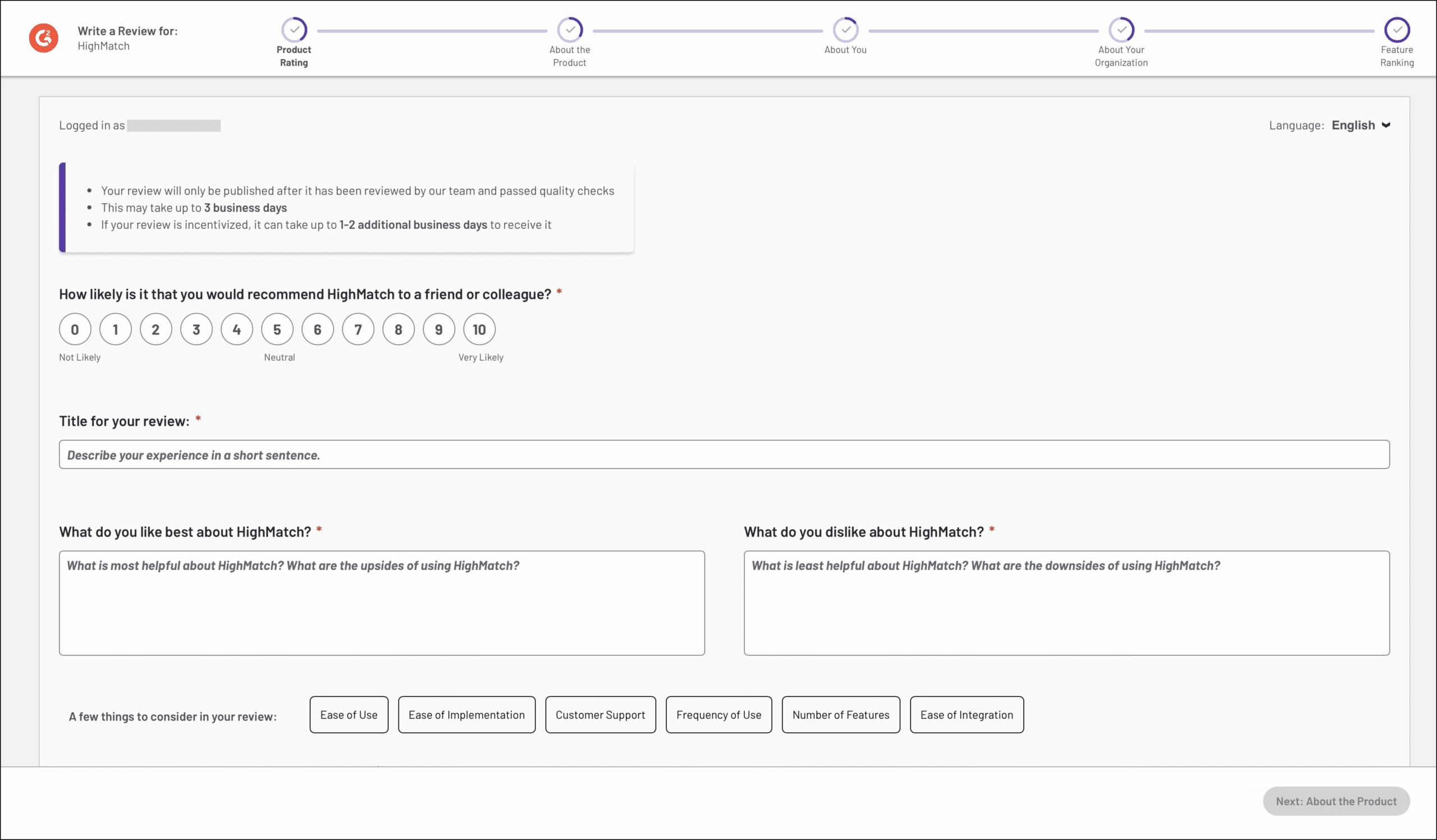Viewport: 1437px width, 840px height.
Task: Click the Product Rating step circle
Action: [x=294, y=30]
